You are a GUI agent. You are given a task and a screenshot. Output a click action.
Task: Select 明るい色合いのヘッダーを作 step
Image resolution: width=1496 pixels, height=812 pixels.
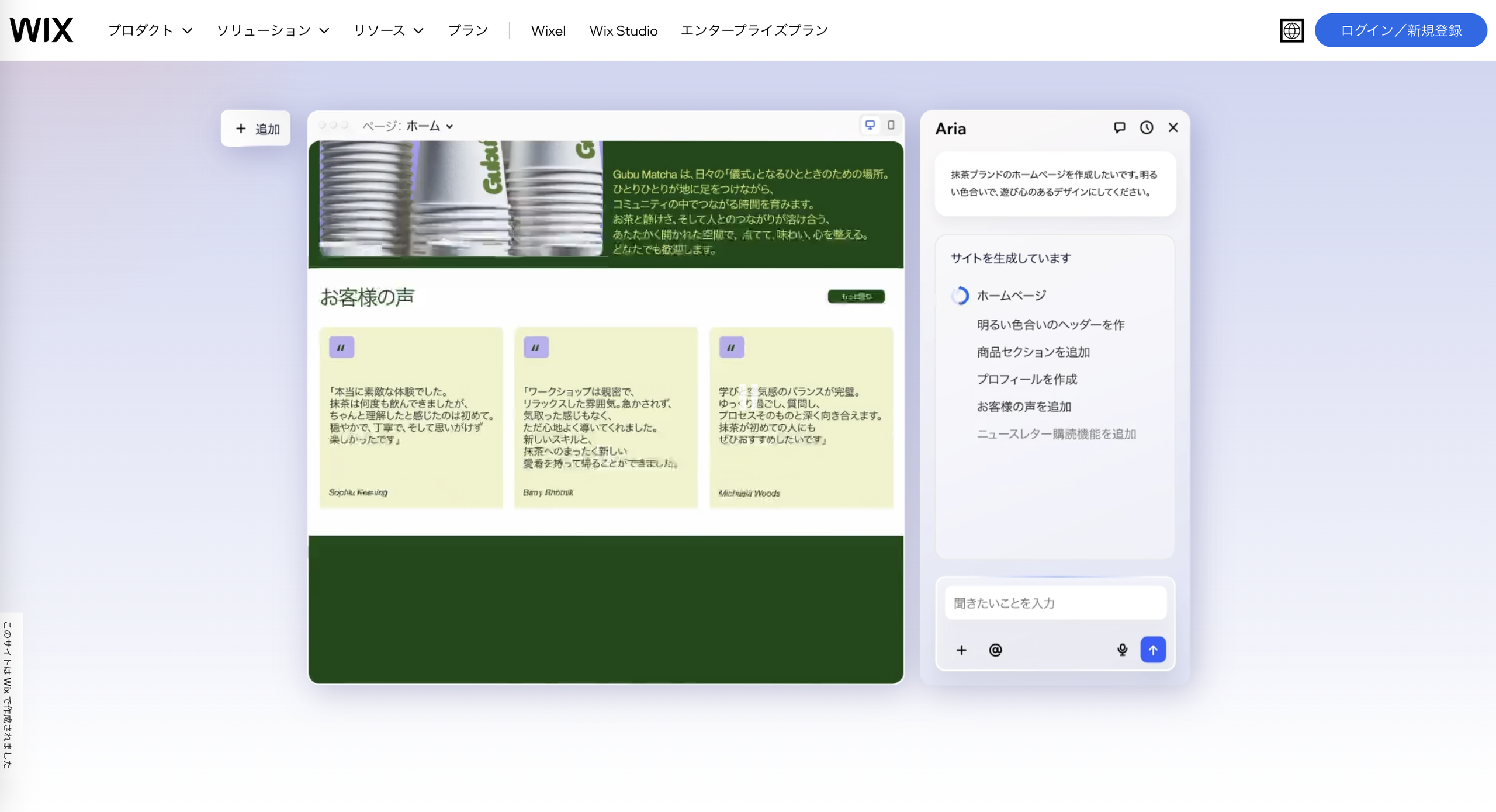[x=1050, y=325]
